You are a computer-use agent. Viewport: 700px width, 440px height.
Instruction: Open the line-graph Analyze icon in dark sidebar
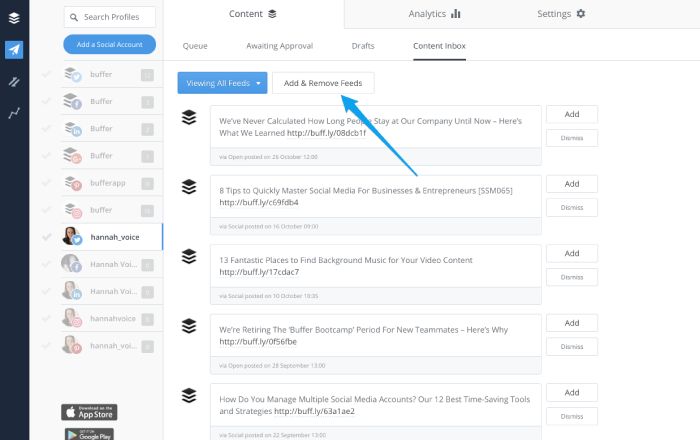pyautogui.click(x=14, y=113)
